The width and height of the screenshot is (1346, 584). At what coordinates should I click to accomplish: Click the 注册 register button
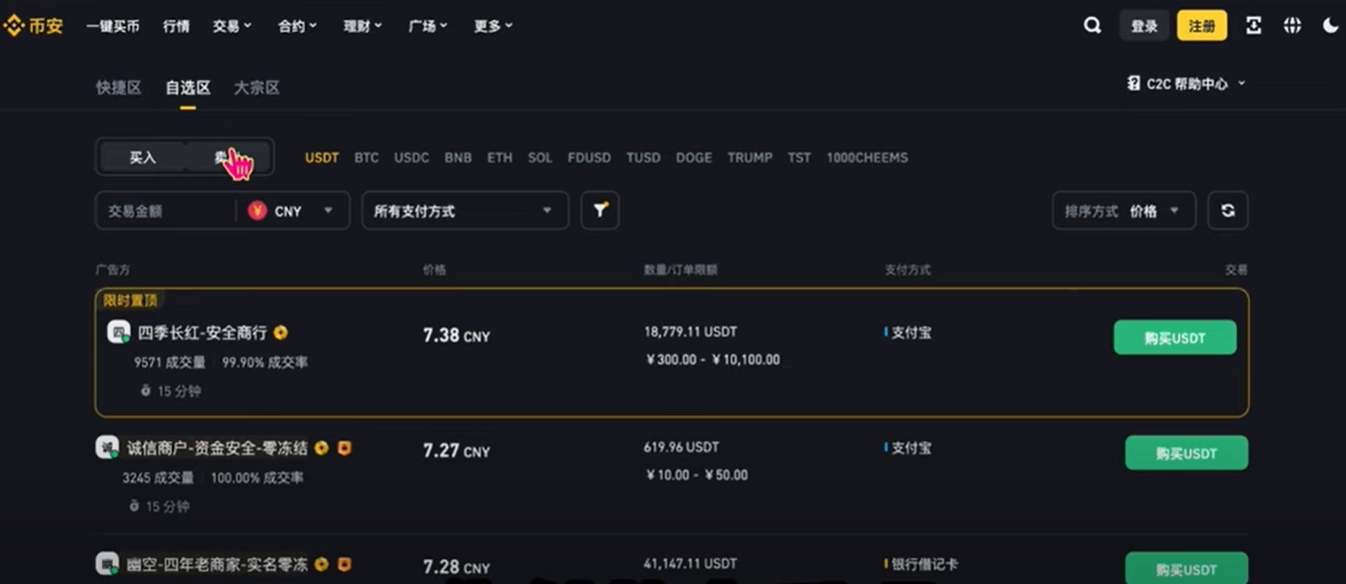point(1202,26)
